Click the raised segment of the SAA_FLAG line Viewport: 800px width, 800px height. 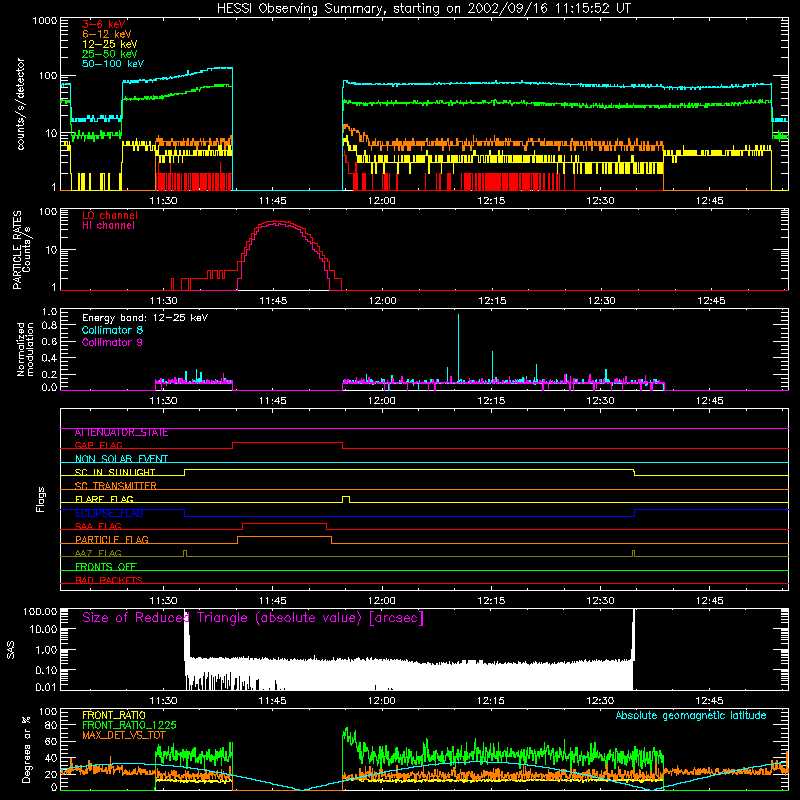pyautogui.click(x=284, y=524)
